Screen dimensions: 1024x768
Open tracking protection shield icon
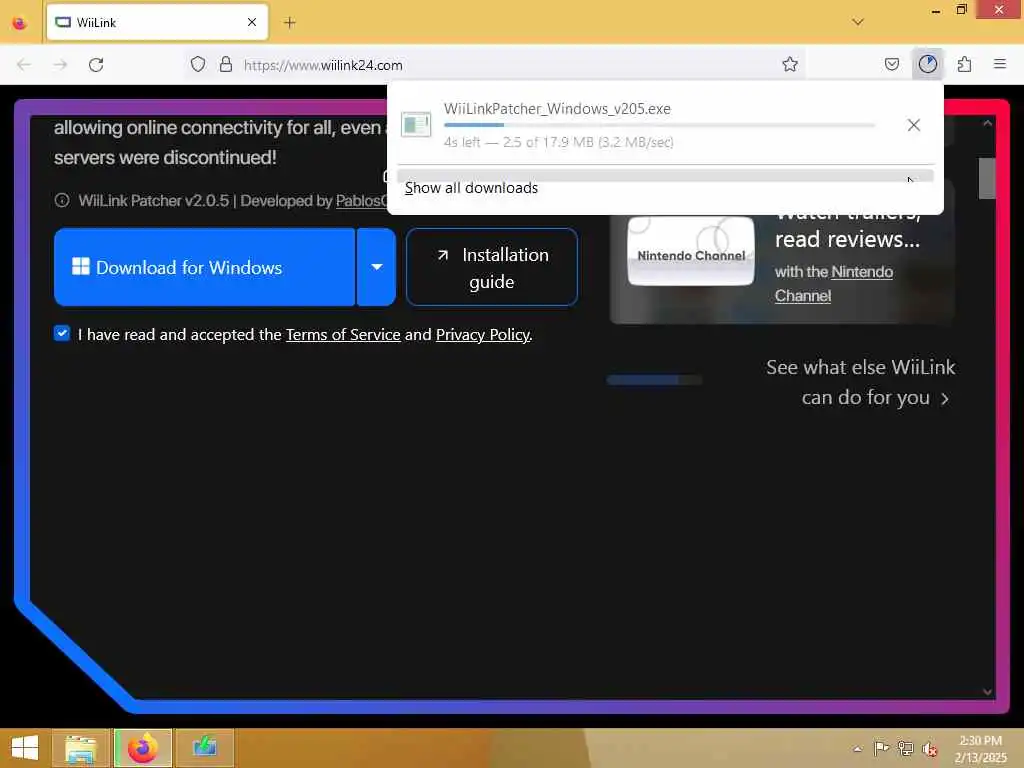pos(198,64)
